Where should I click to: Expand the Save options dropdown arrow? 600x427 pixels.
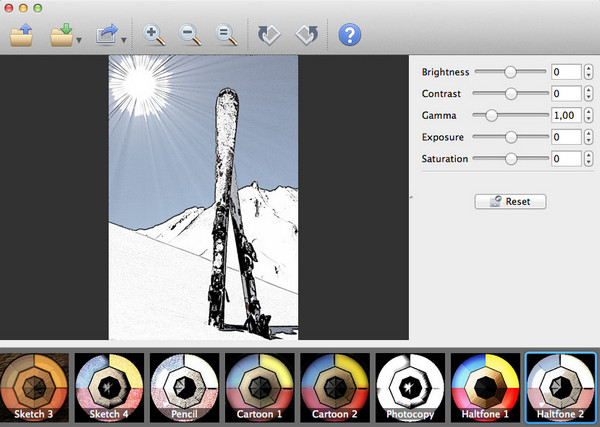pos(79,41)
